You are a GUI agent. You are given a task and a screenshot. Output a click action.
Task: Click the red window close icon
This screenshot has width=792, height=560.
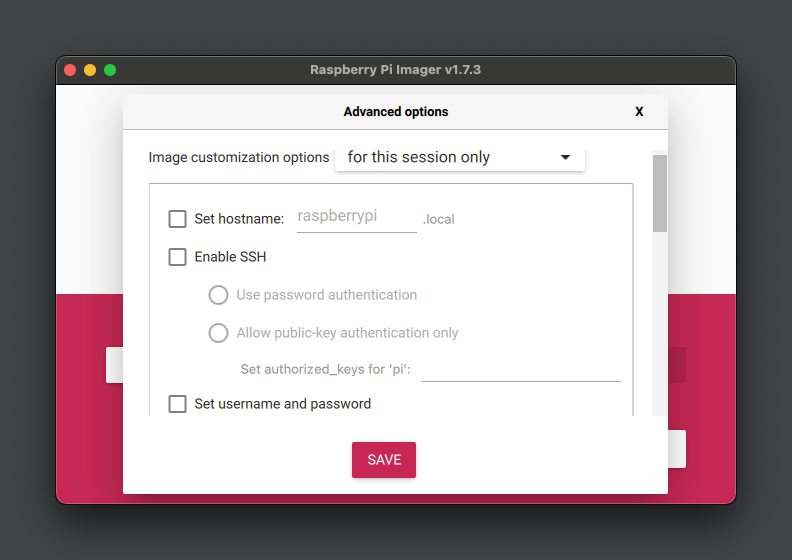(x=70, y=70)
